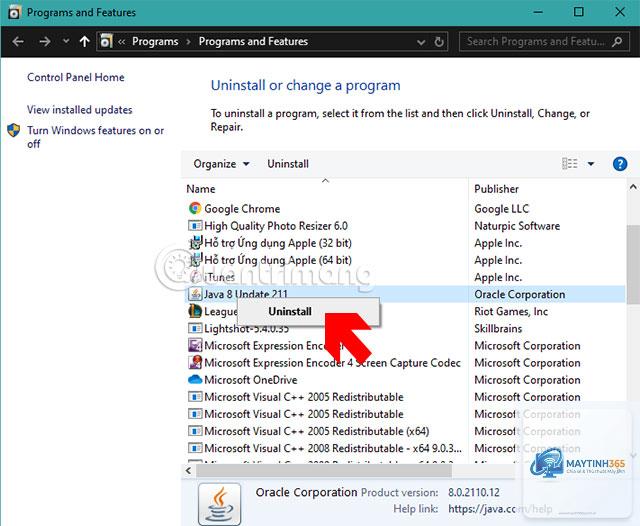Select Programs and Features breadcrumb
The height and width of the screenshot is (526, 640).
click(253, 42)
